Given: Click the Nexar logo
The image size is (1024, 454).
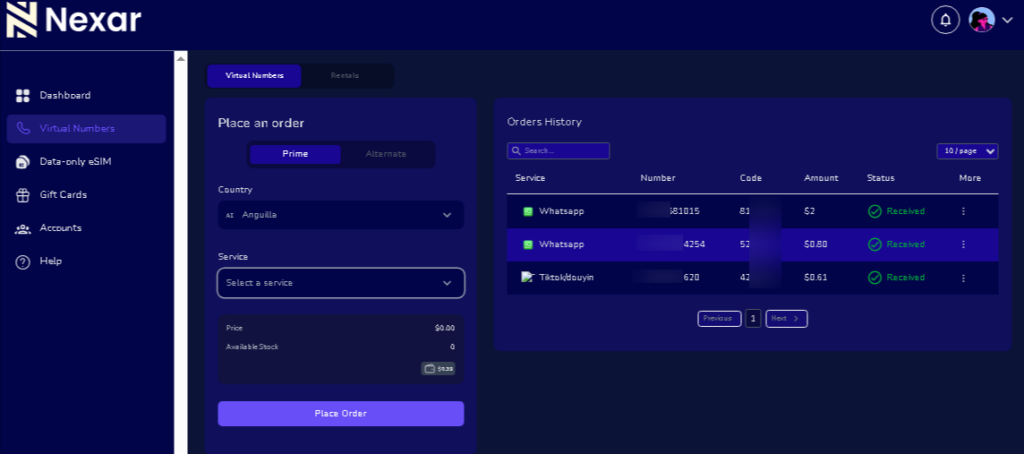Looking at the screenshot, I should coord(73,20).
